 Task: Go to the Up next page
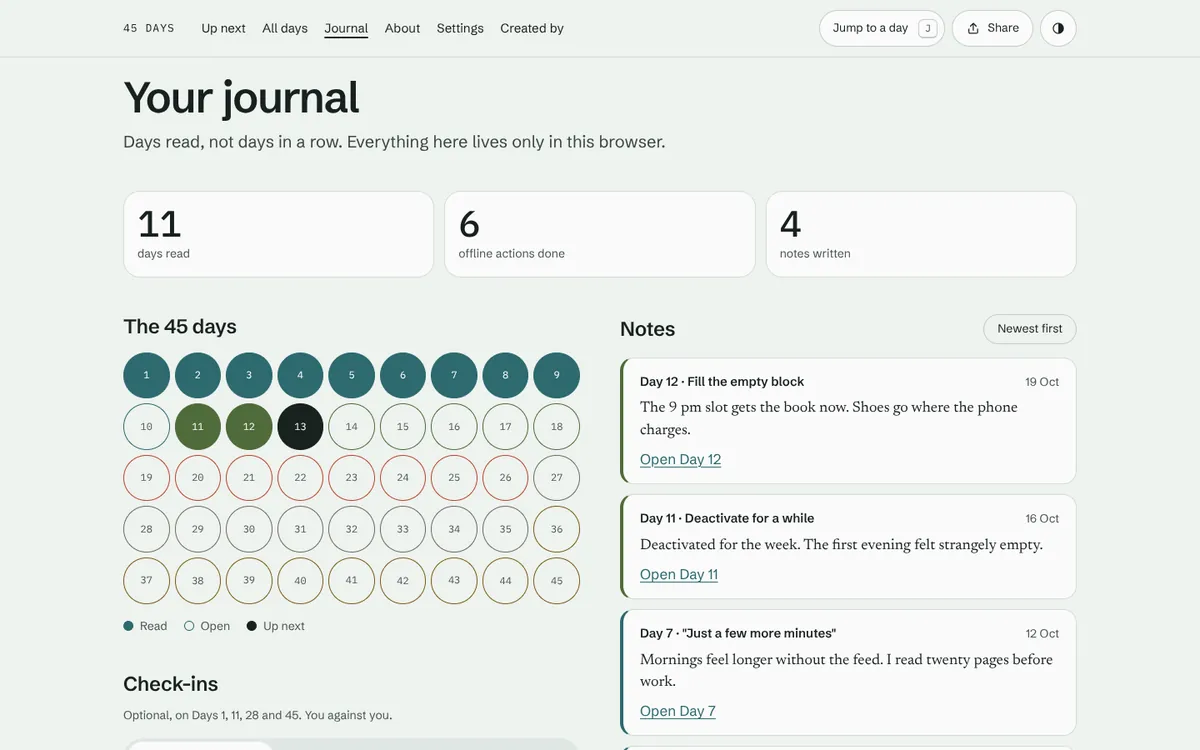pos(223,28)
